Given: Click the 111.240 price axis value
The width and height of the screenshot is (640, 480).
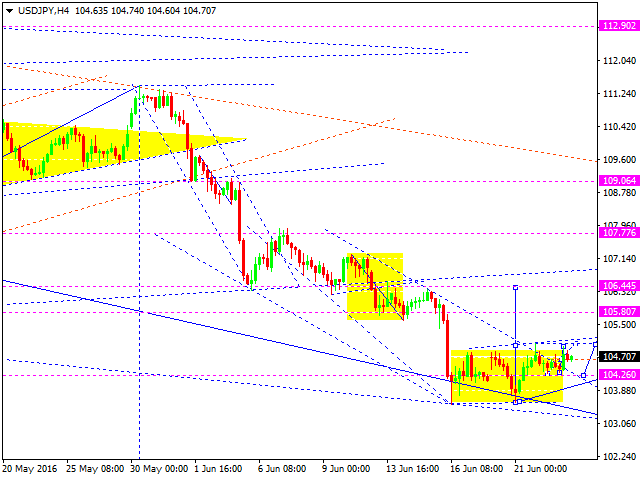Looking at the screenshot, I should tap(619, 94).
